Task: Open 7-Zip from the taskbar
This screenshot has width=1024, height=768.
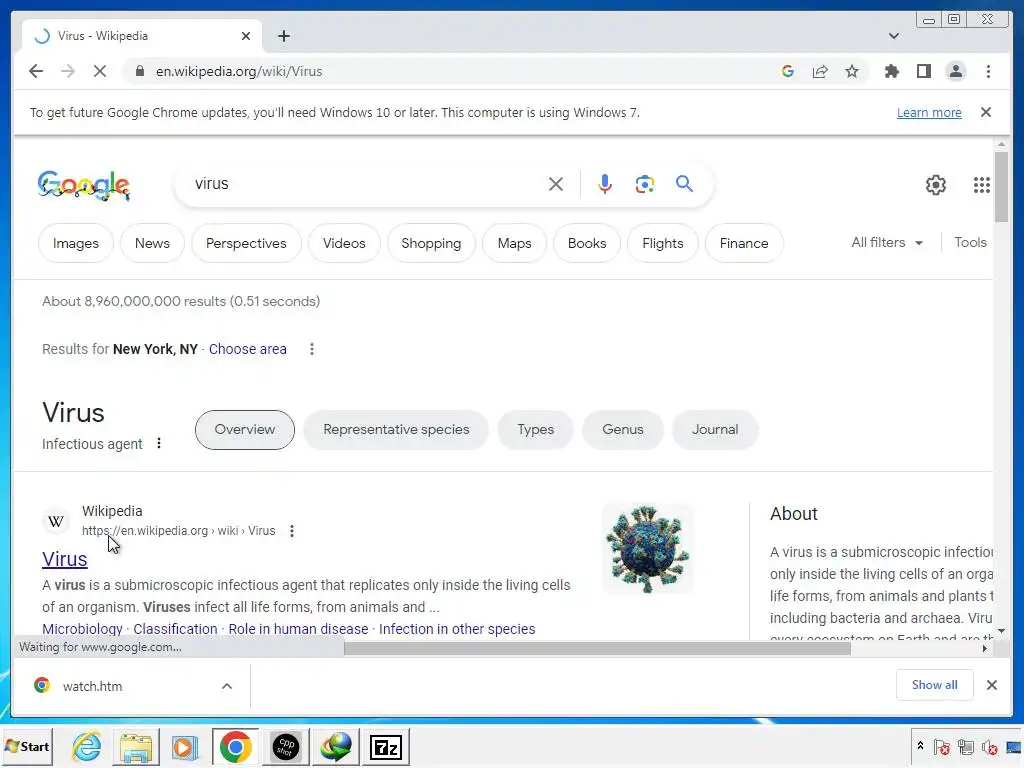Action: pyautogui.click(x=385, y=747)
